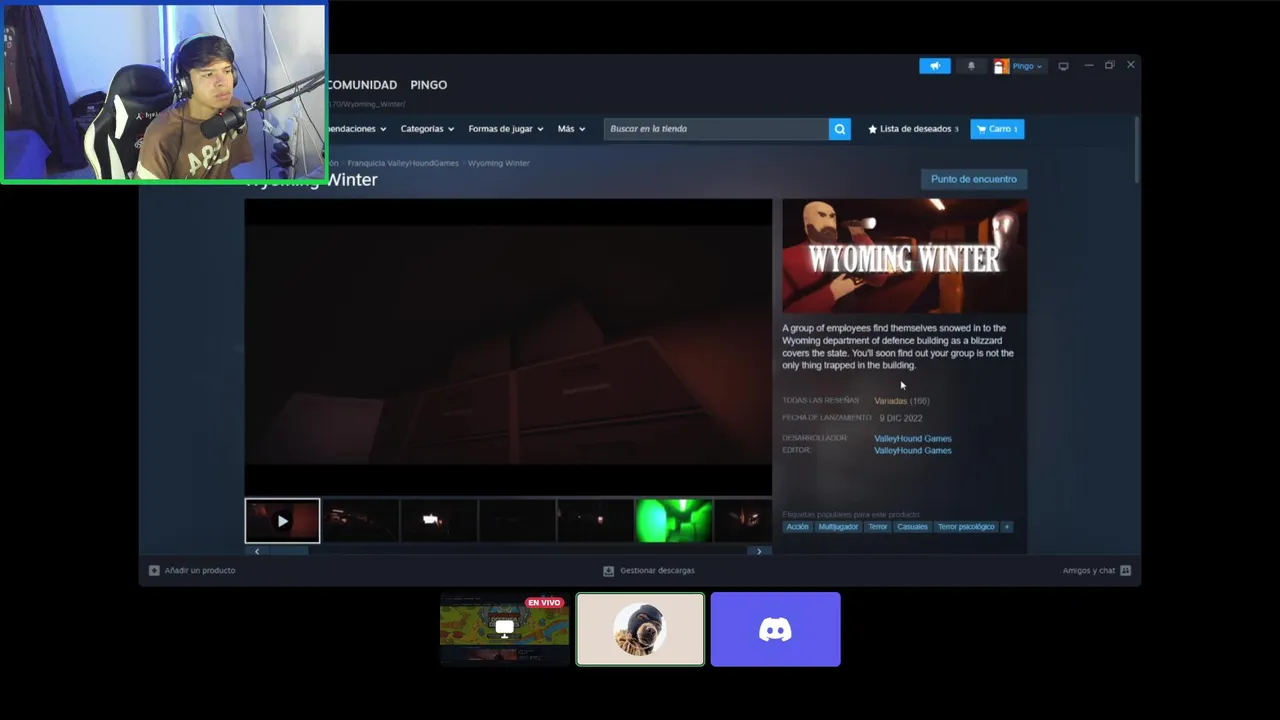
Task: Click the webcam overlay video
Action: 164,92
